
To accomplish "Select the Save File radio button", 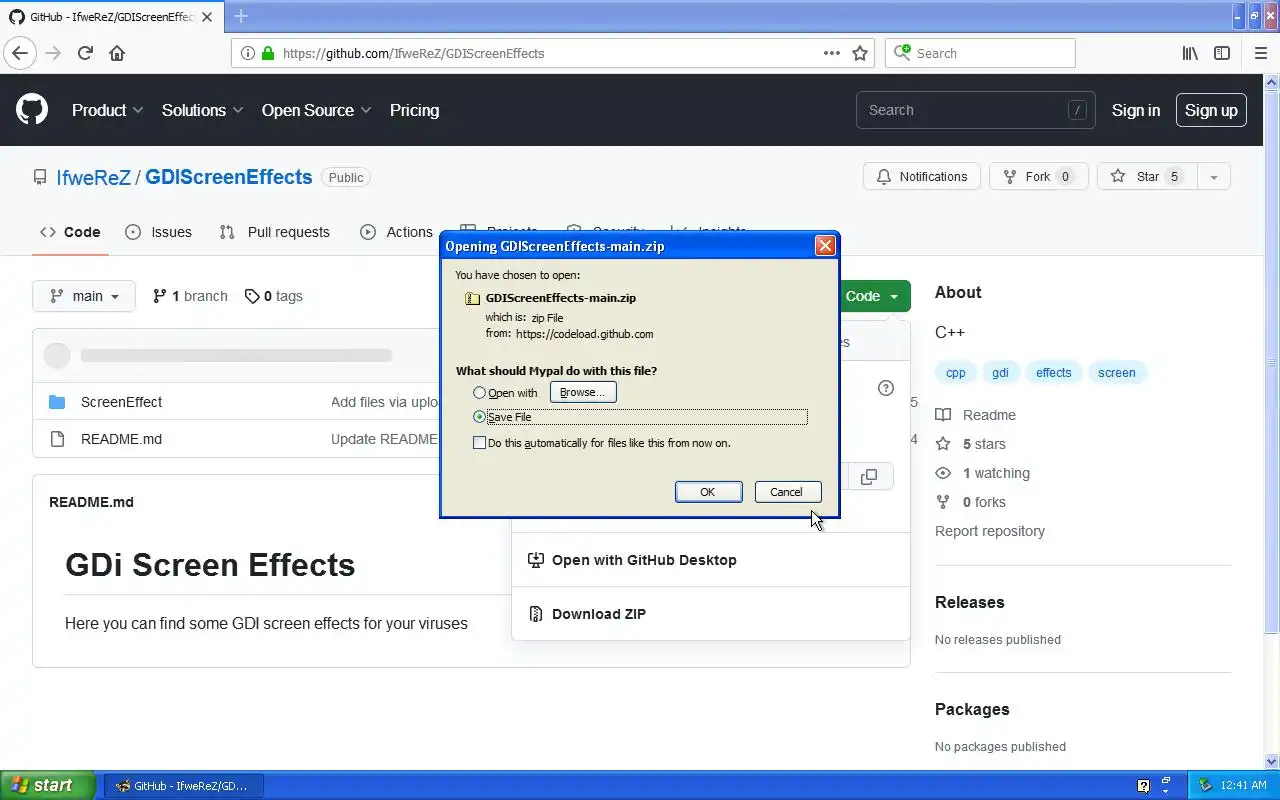I will [x=479, y=417].
